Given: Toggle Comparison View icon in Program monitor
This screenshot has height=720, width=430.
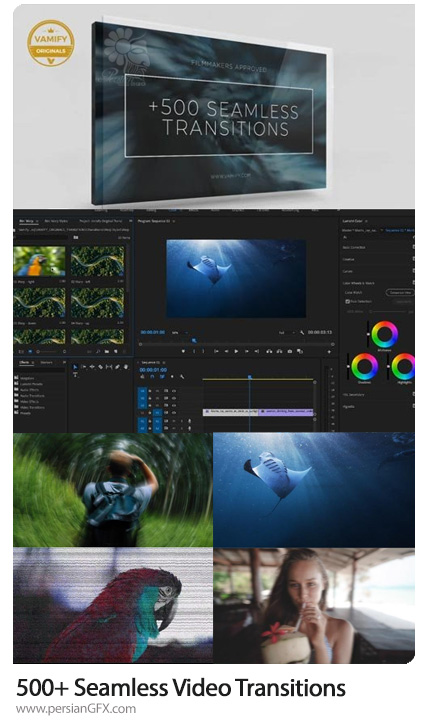Looking at the screenshot, I should tap(300, 351).
